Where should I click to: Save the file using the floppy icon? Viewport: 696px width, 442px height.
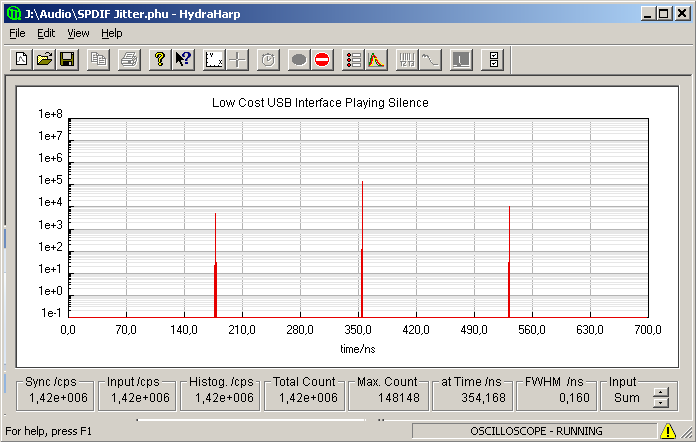click(67, 59)
